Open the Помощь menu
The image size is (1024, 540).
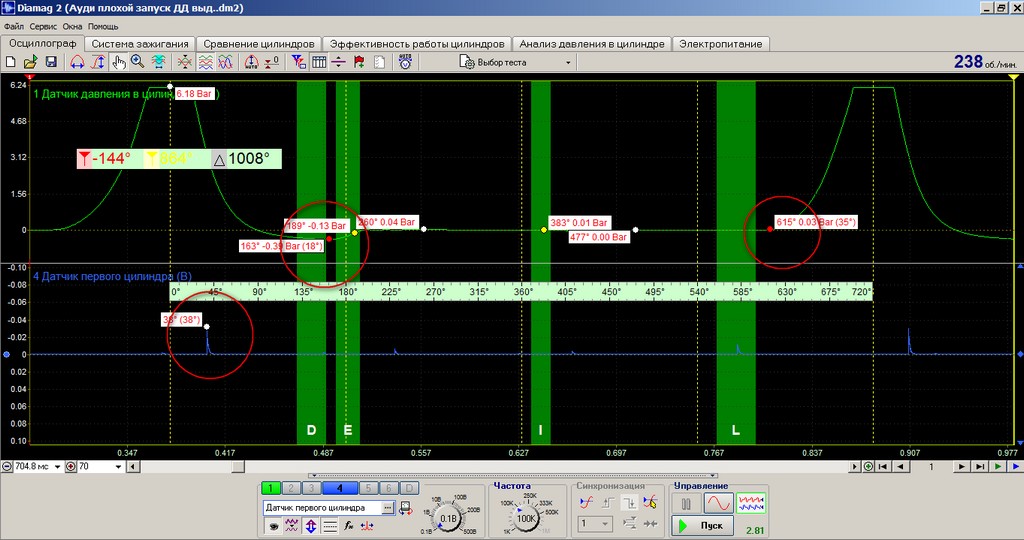click(103, 27)
